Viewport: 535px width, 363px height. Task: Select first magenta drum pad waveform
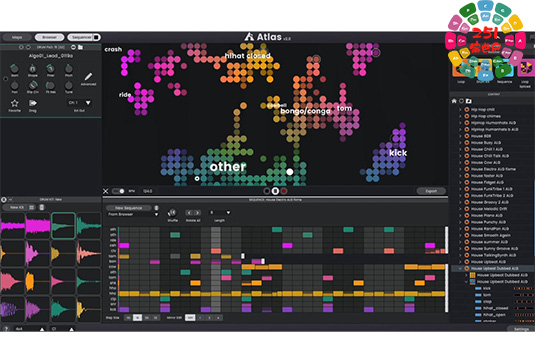(x=13, y=226)
